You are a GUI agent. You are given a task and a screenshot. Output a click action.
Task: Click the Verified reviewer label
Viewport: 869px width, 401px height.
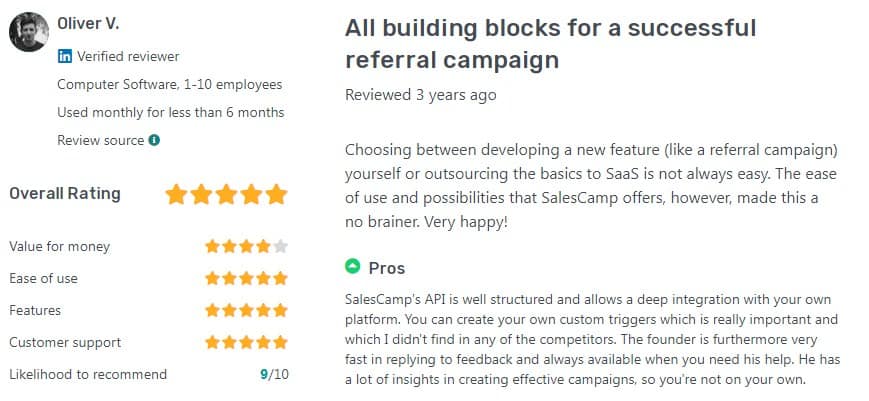click(x=128, y=56)
